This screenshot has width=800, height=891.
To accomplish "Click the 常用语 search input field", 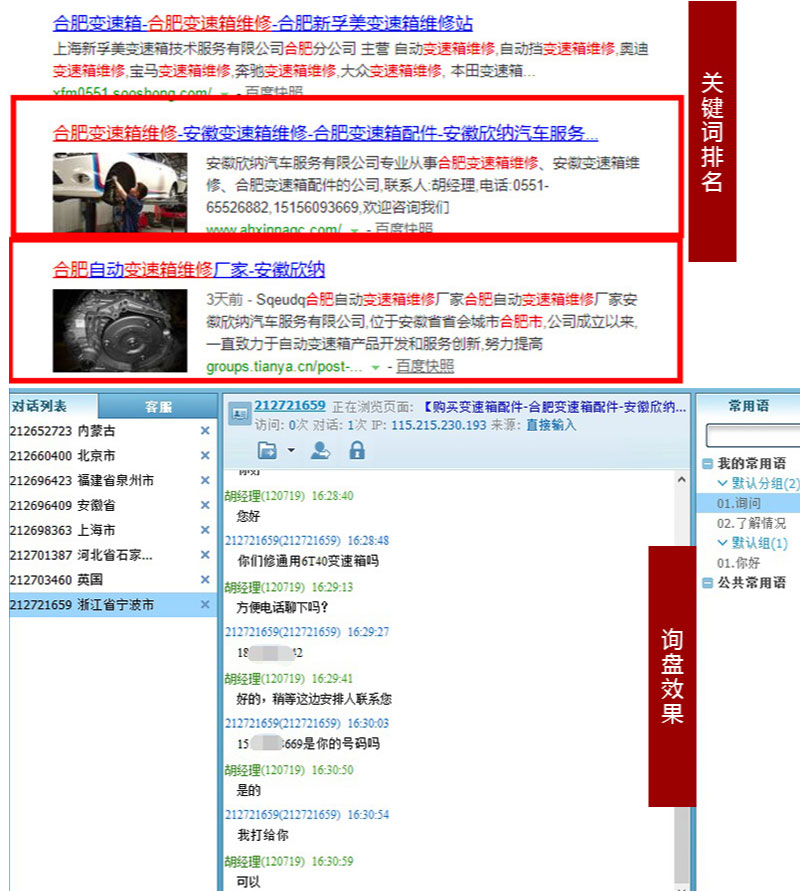I will pos(753,436).
